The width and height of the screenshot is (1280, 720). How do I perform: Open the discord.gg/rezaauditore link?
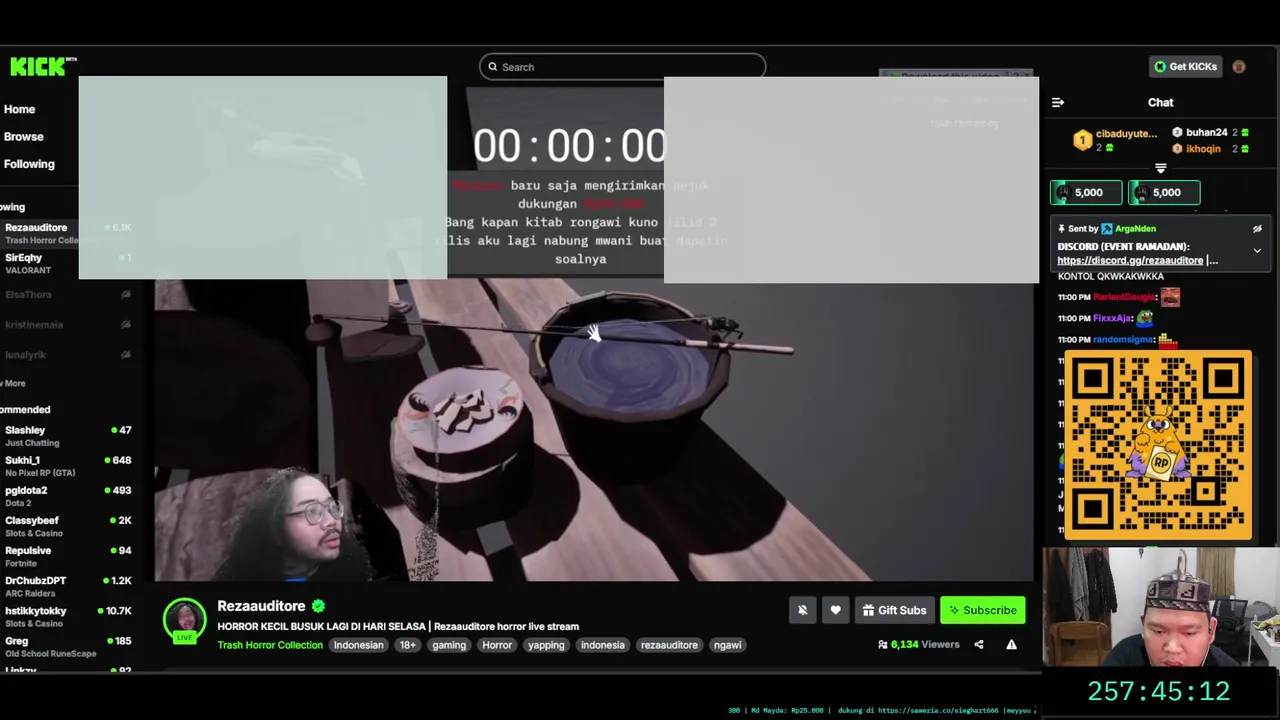coord(1130,261)
